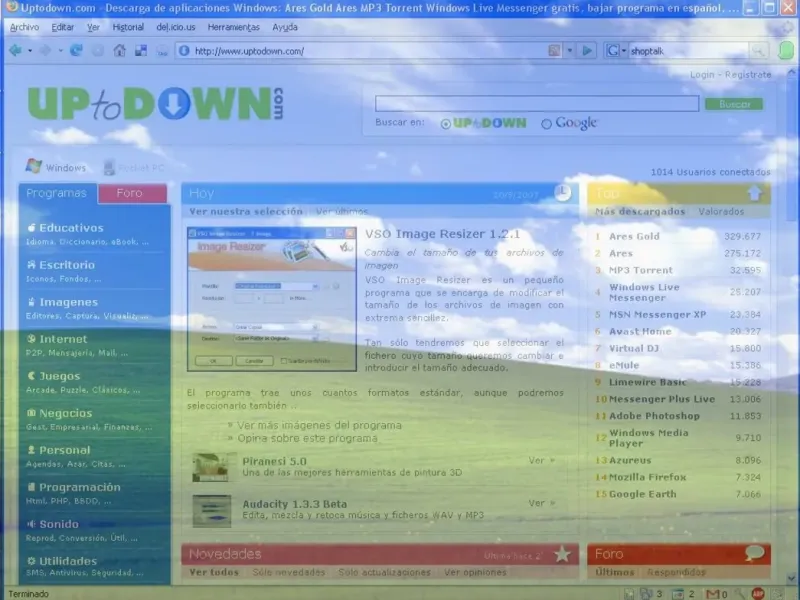
Task: Select UpToDown search radio button
Action: pos(445,124)
